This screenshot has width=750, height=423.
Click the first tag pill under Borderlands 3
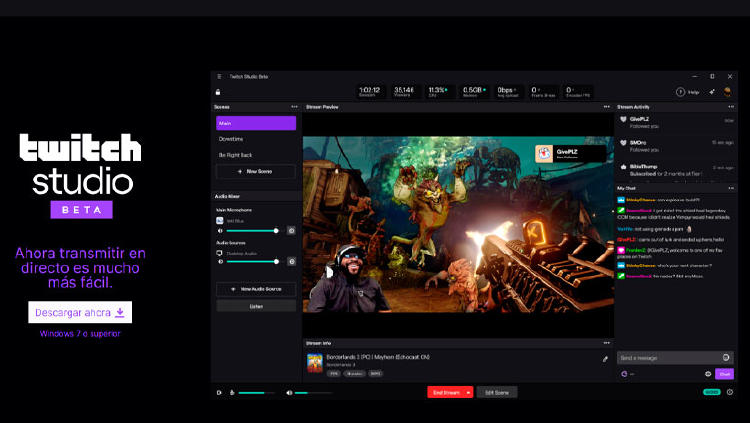click(334, 373)
